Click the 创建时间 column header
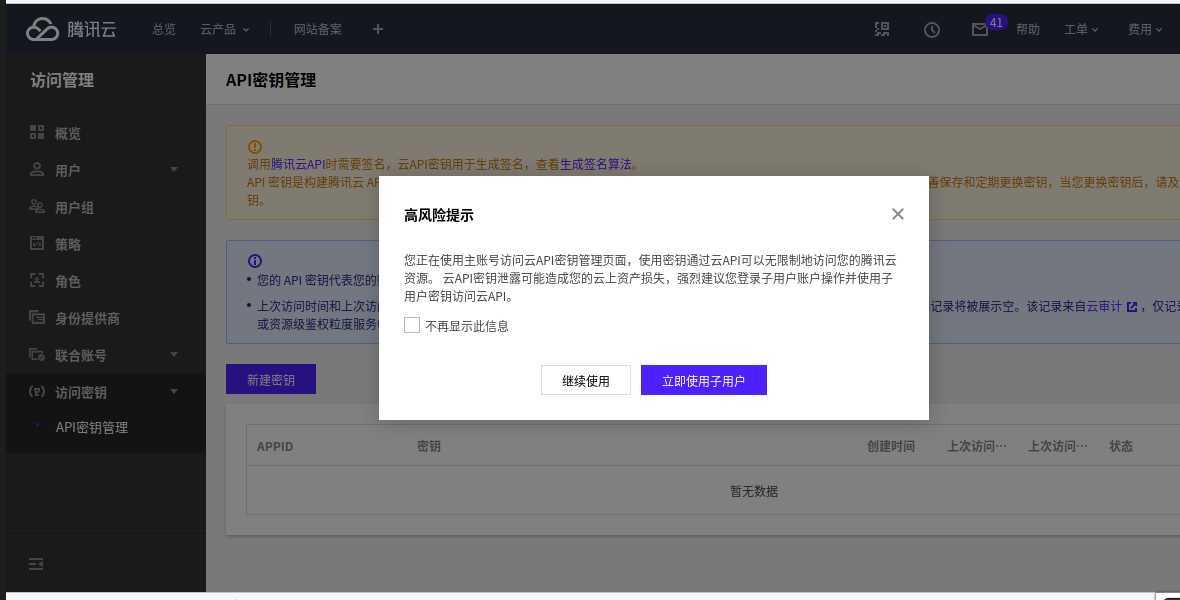This screenshot has height=600, width=1180. pos(891,446)
